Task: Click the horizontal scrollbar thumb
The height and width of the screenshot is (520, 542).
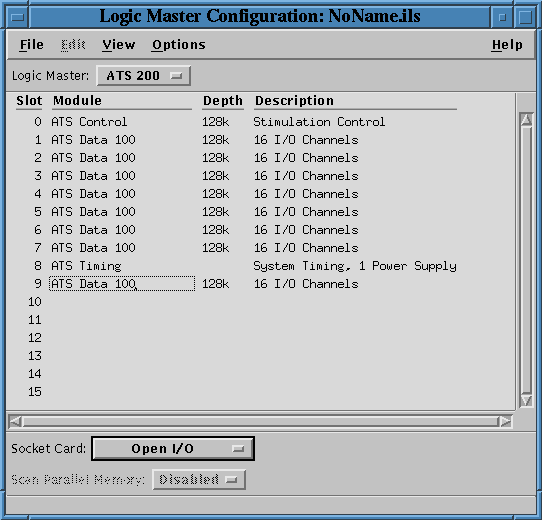Action: (x=260, y=421)
